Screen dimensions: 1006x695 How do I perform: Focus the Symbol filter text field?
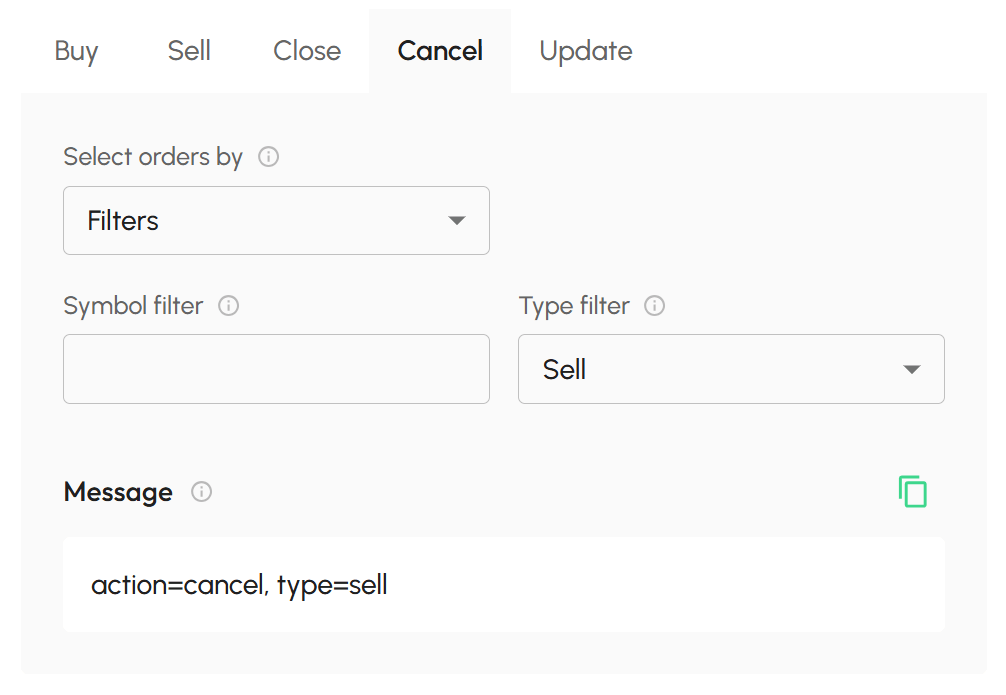coord(276,369)
